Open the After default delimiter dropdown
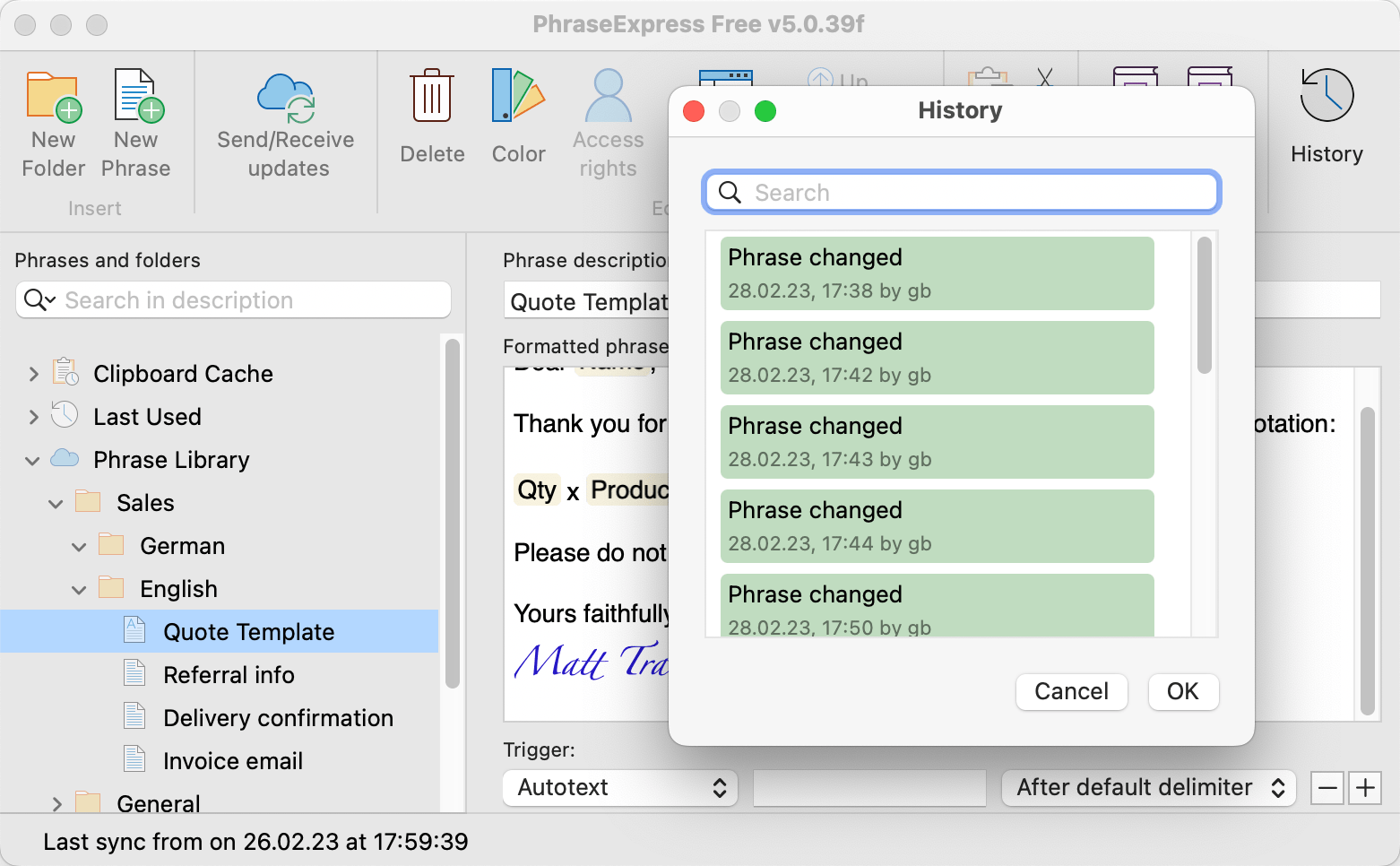The height and width of the screenshot is (866, 1400). pyautogui.click(x=1149, y=788)
